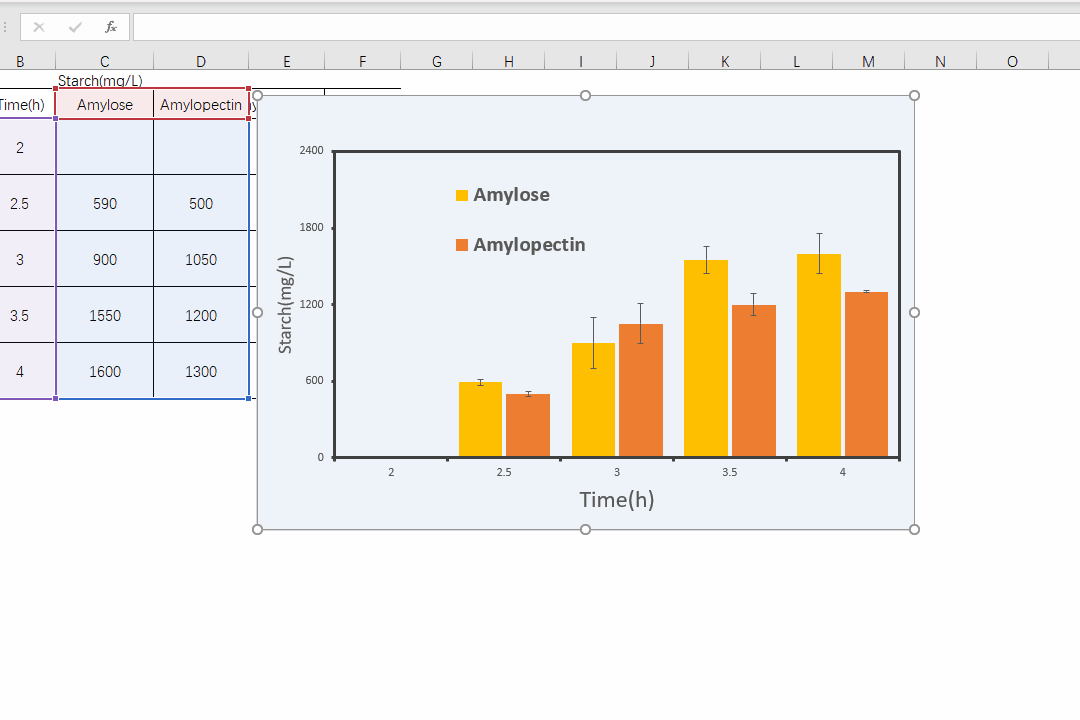This screenshot has height=720, width=1080.
Task: Open the Insert Function fx icon
Action: pos(110,28)
